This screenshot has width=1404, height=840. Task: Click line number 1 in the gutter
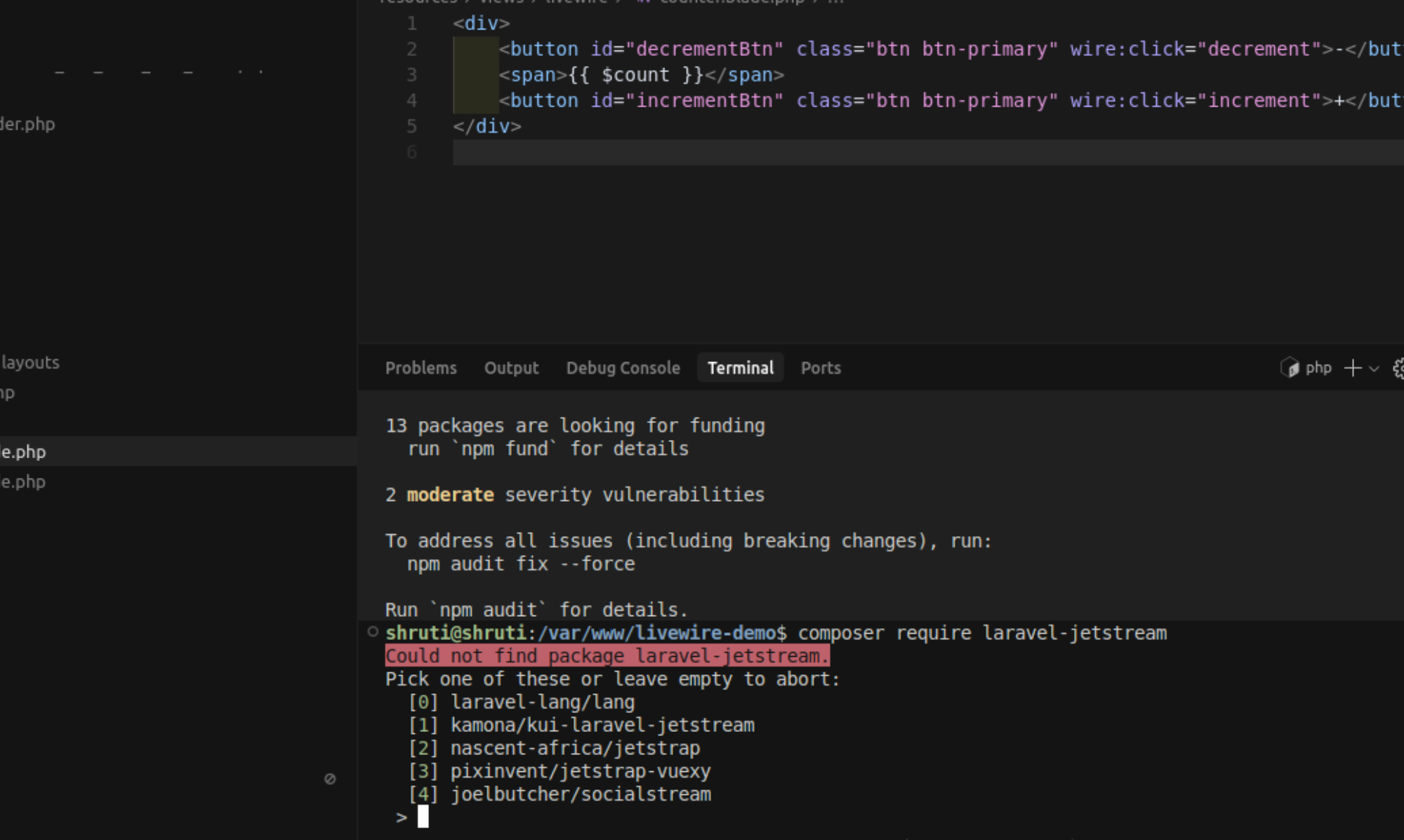[x=412, y=23]
